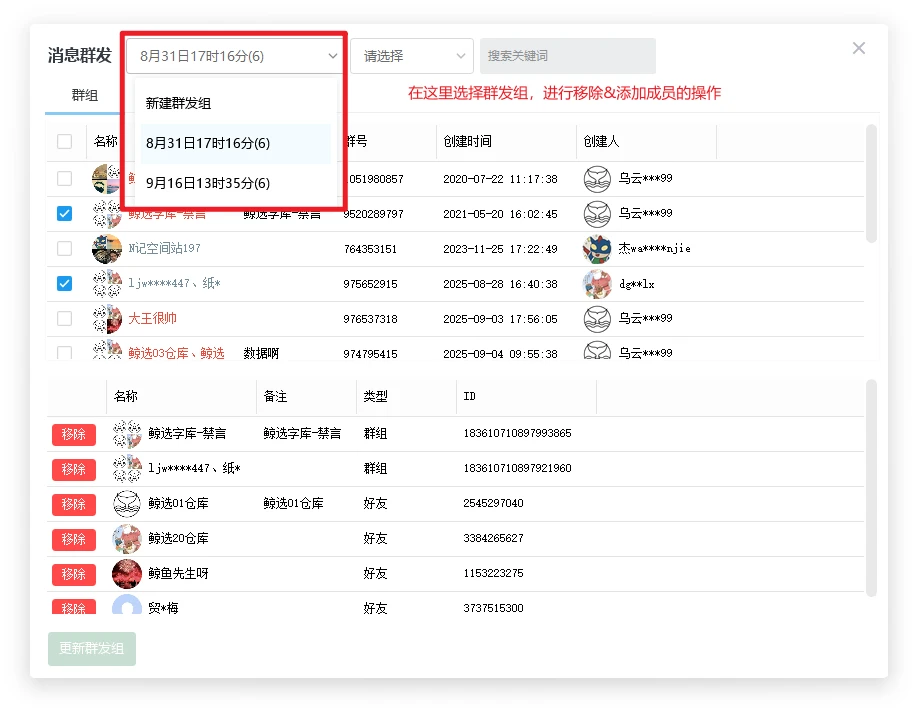Check the checkbox for 大王很帅 row
This screenshot has height=714, width=918.
tap(65, 319)
